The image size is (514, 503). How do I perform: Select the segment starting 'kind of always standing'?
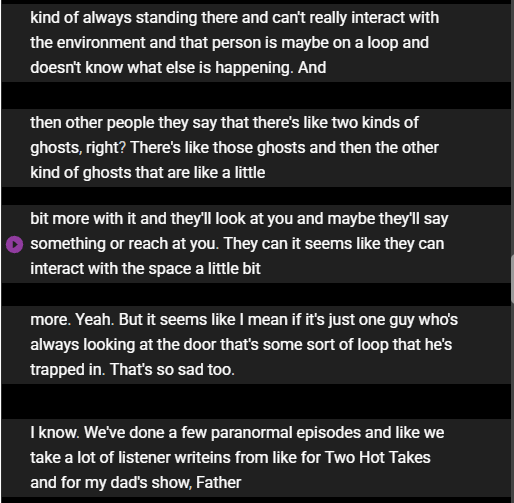(256, 43)
